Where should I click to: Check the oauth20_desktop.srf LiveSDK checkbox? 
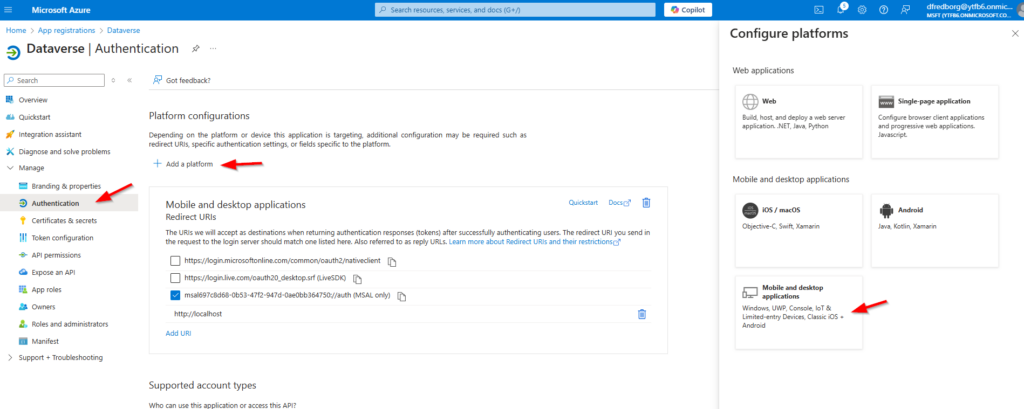(175, 278)
